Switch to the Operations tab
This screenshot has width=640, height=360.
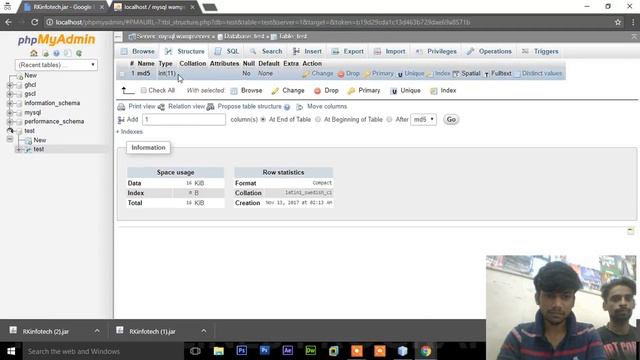click(x=489, y=51)
